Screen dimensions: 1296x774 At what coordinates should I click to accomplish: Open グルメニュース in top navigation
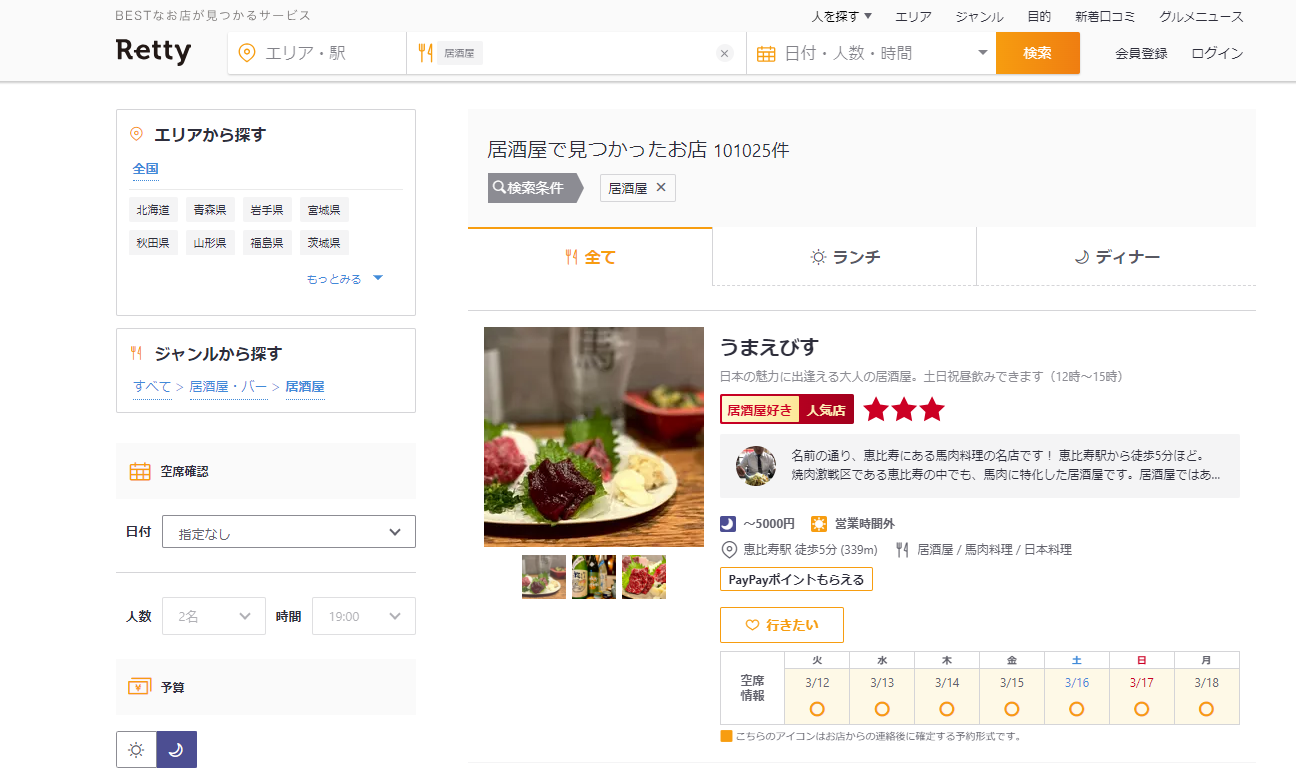[1201, 16]
